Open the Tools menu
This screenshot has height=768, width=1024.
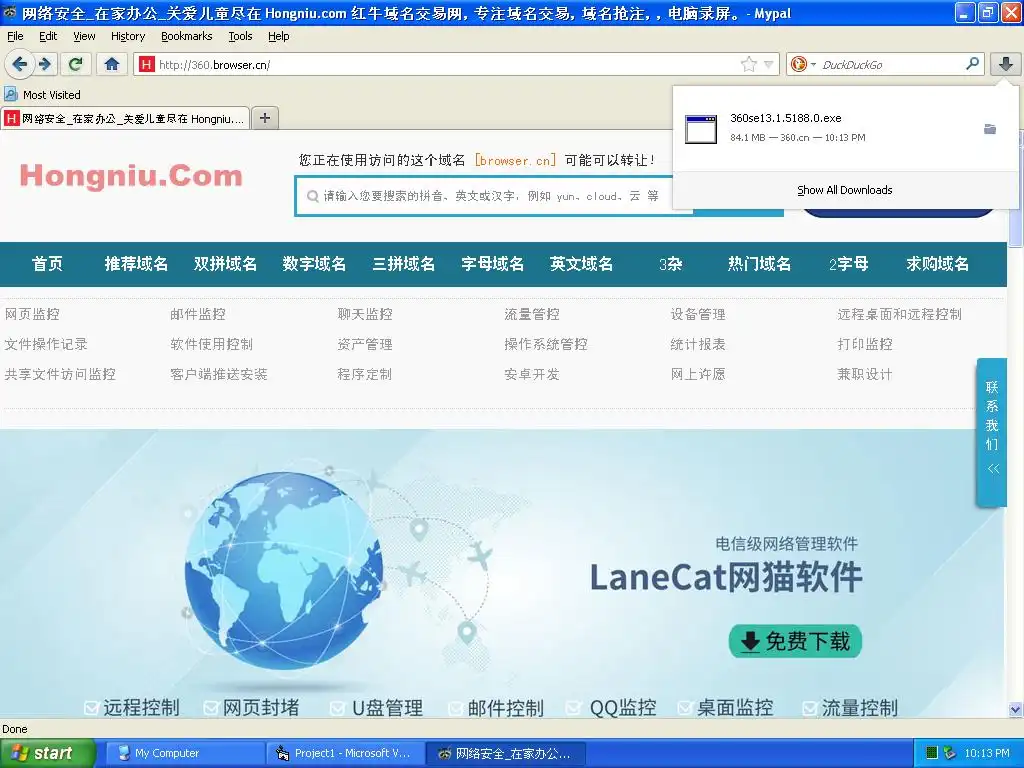[240, 36]
